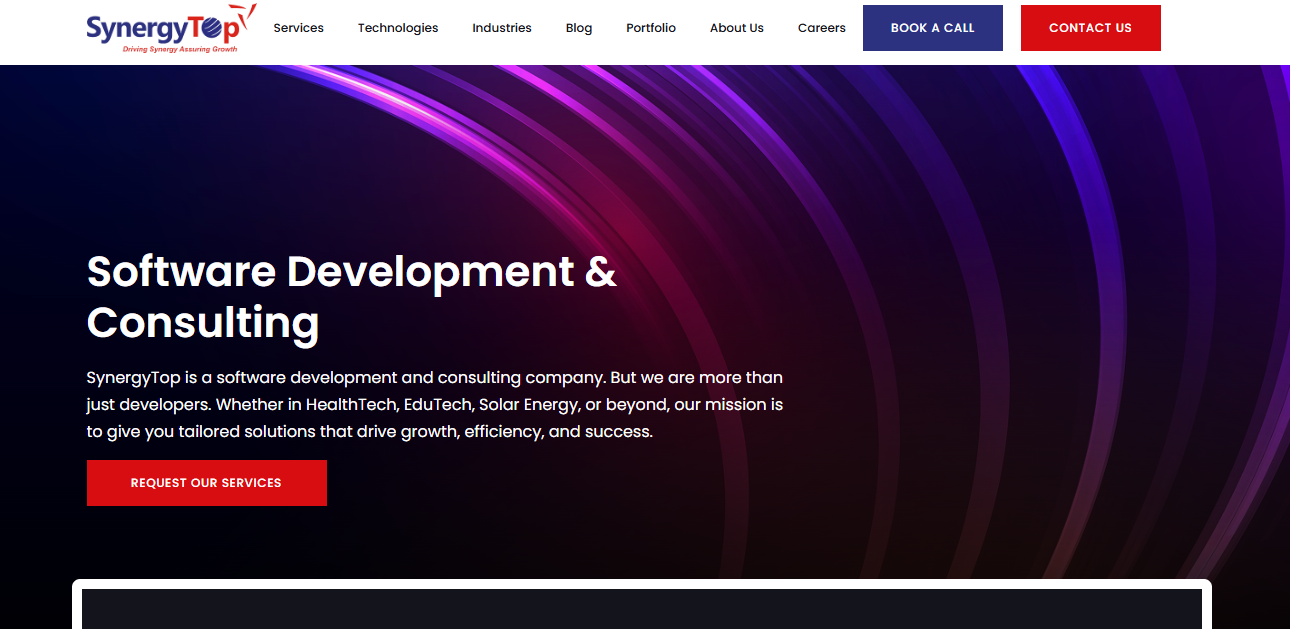Screen dimensions: 1294x629
Task: Click the dark media panel at bottom
Action: click(641, 609)
